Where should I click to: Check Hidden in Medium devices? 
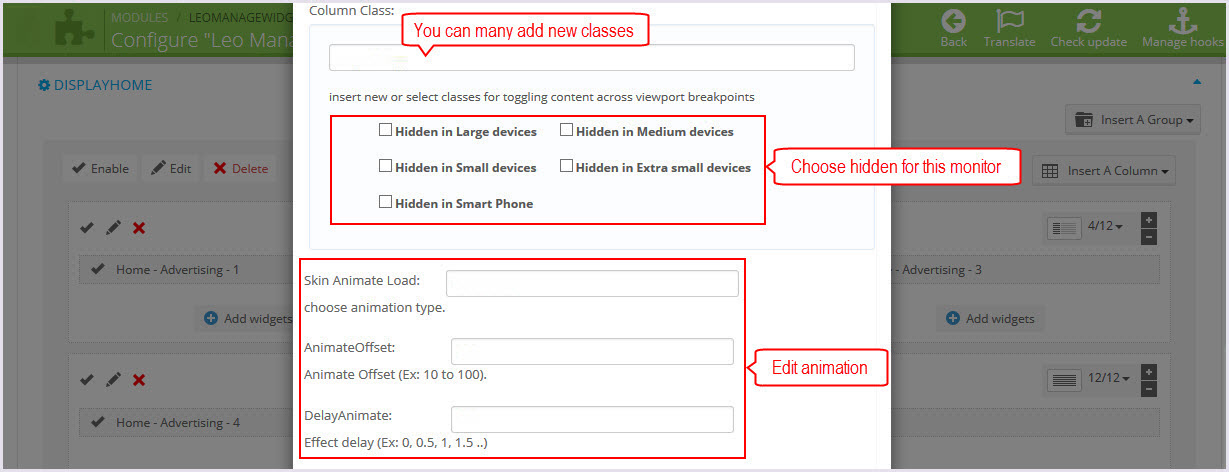tap(566, 130)
